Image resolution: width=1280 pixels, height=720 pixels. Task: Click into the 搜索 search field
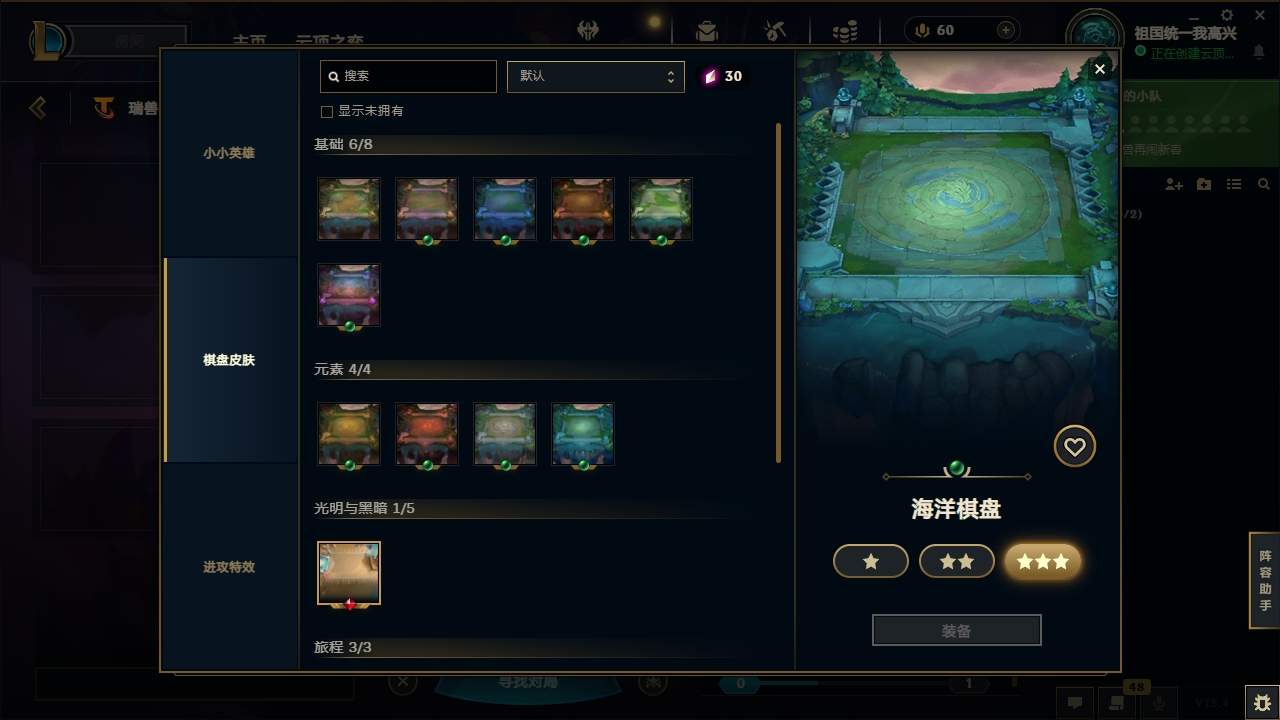coord(408,76)
